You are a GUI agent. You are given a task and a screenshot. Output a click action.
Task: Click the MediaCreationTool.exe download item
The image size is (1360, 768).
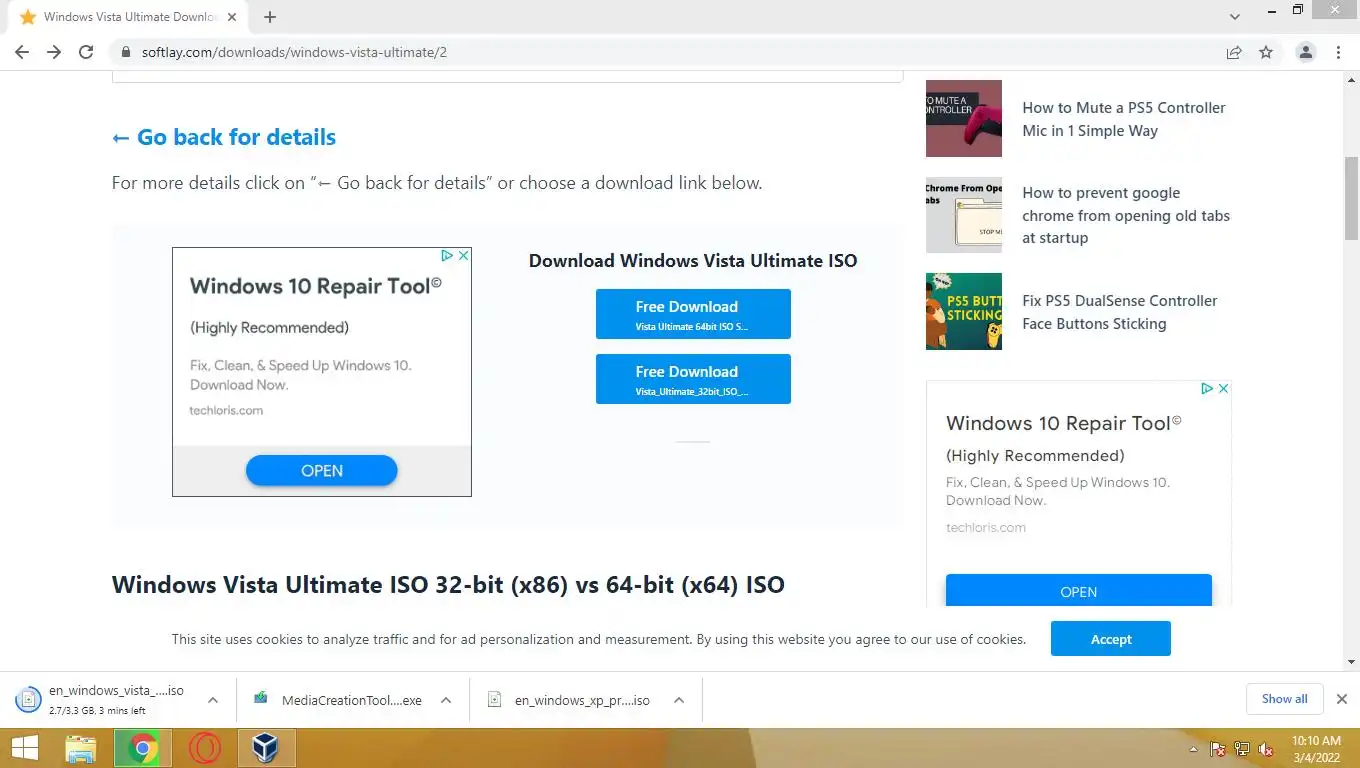pos(340,700)
